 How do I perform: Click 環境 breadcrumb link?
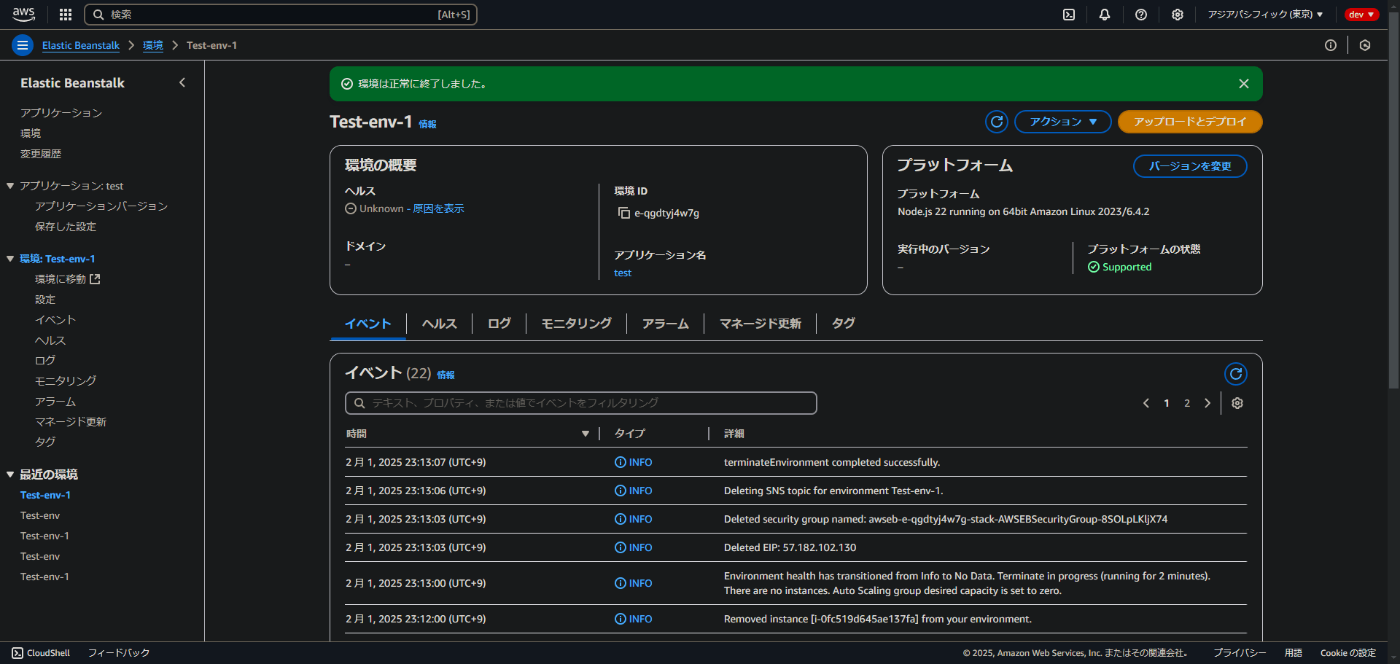(153, 46)
